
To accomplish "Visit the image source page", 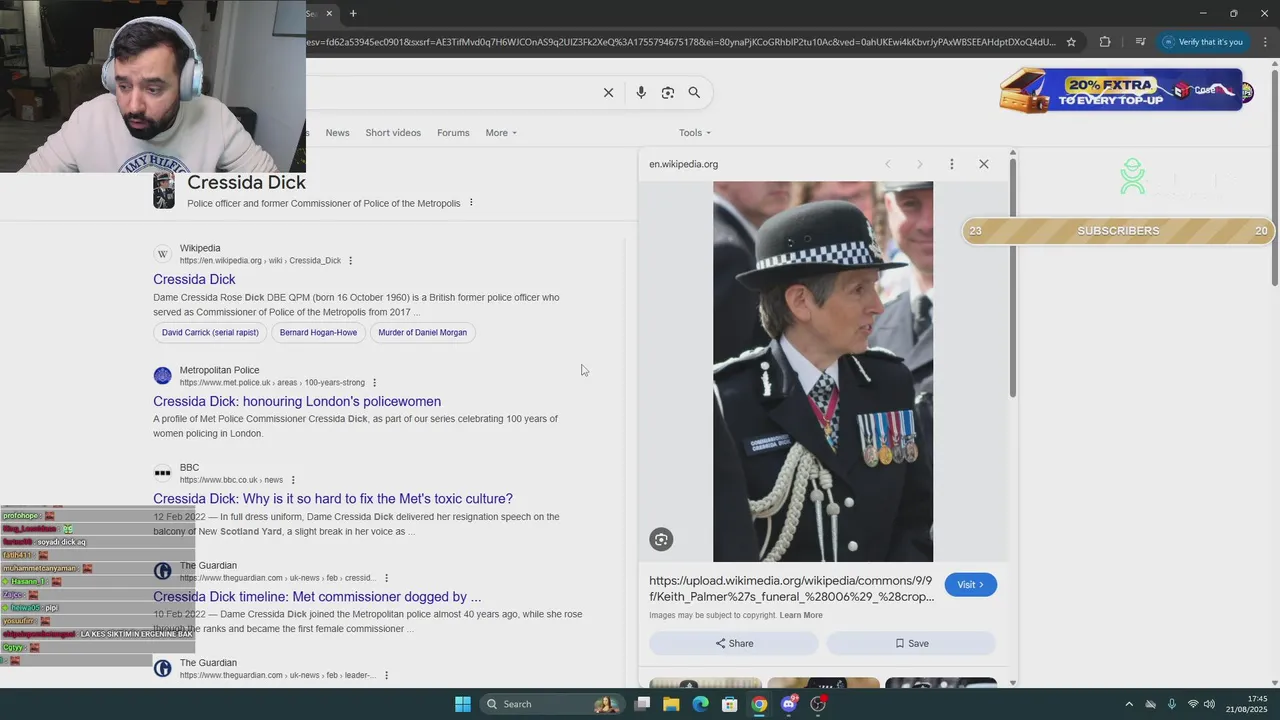I will coord(971,585).
